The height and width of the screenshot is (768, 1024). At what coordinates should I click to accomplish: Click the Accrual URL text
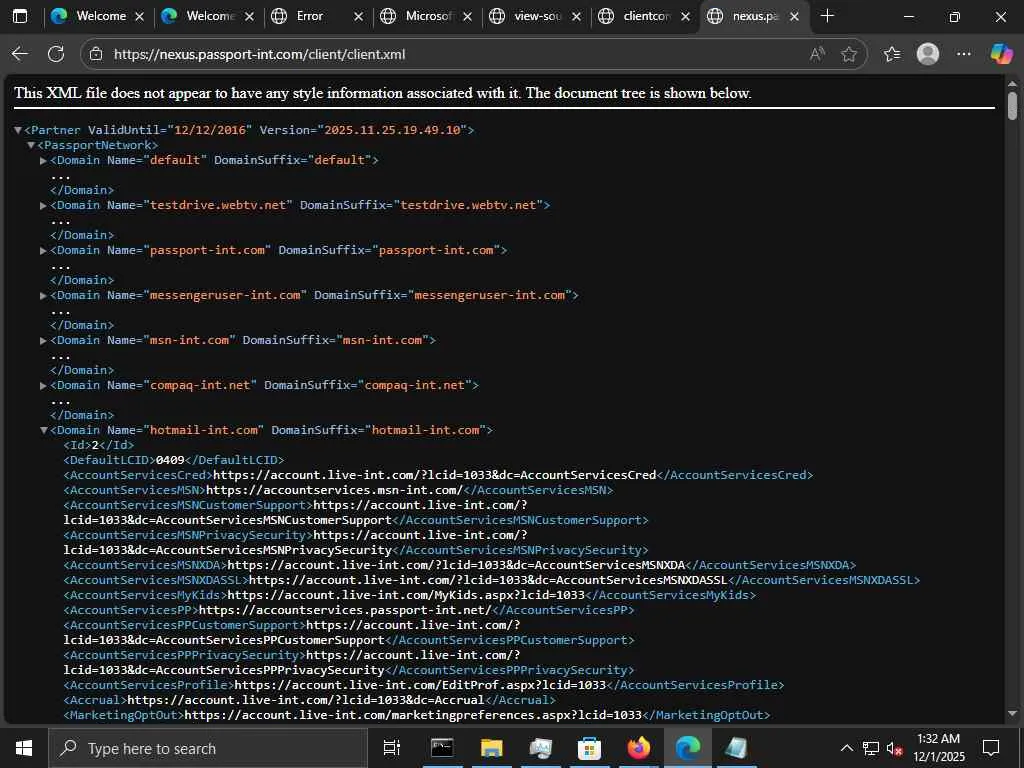click(x=306, y=700)
